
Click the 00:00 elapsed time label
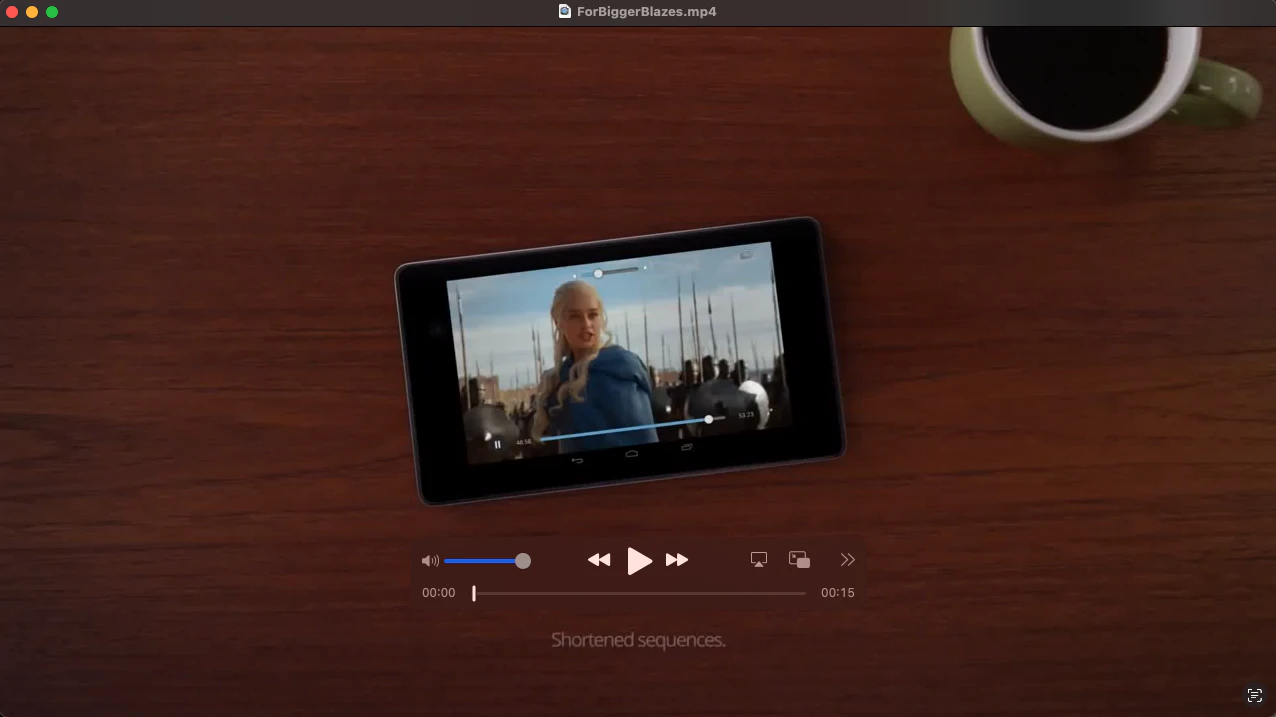tap(438, 593)
